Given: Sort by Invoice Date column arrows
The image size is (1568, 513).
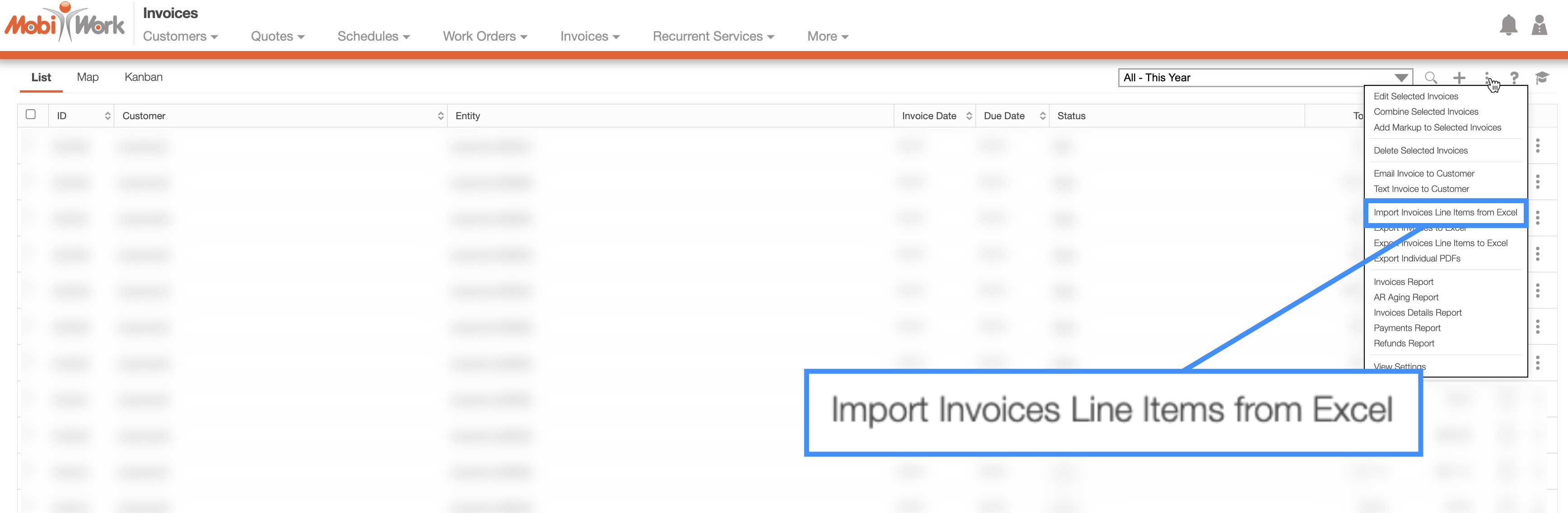Looking at the screenshot, I should (x=968, y=116).
